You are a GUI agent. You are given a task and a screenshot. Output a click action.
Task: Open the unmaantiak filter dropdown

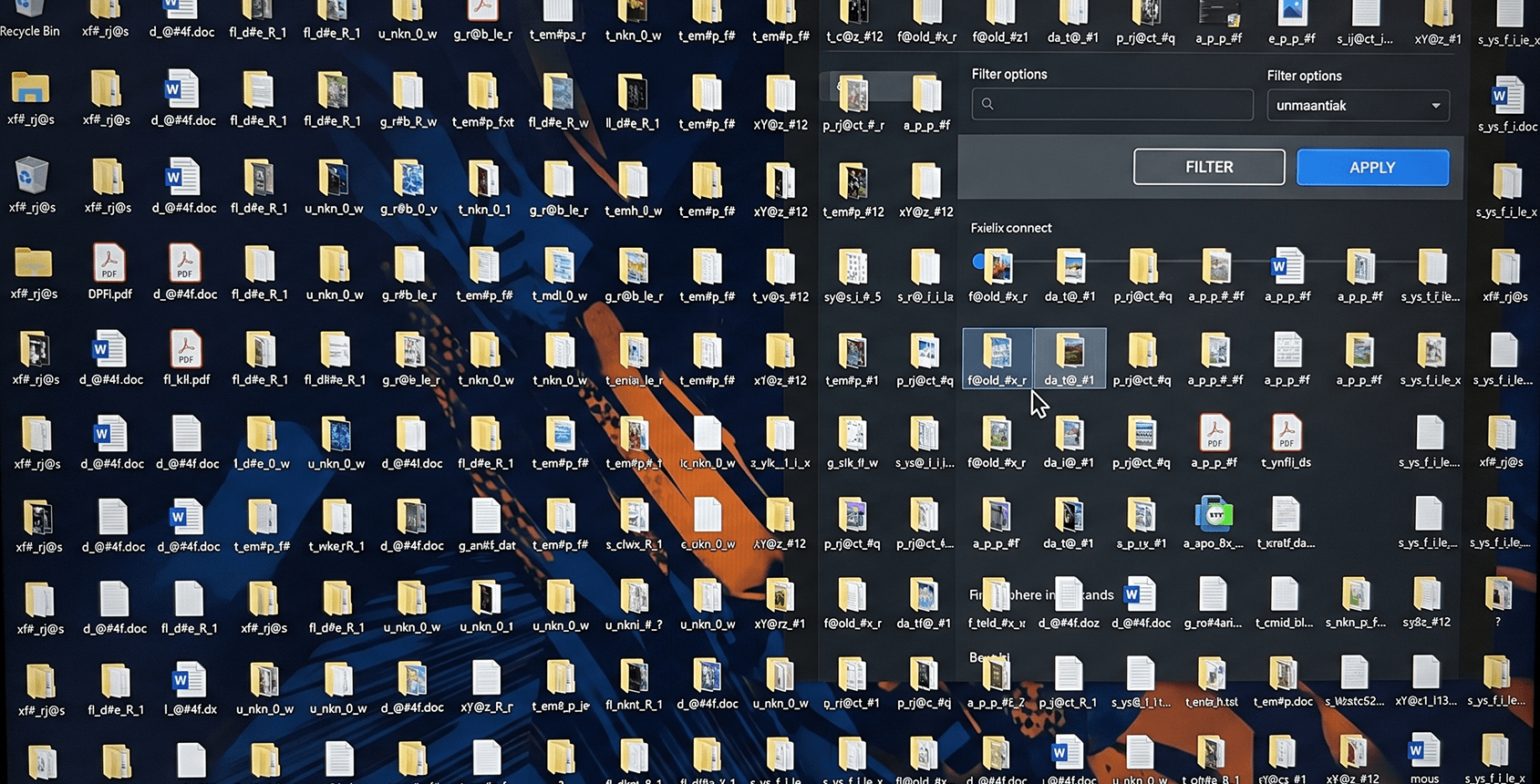click(1358, 106)
